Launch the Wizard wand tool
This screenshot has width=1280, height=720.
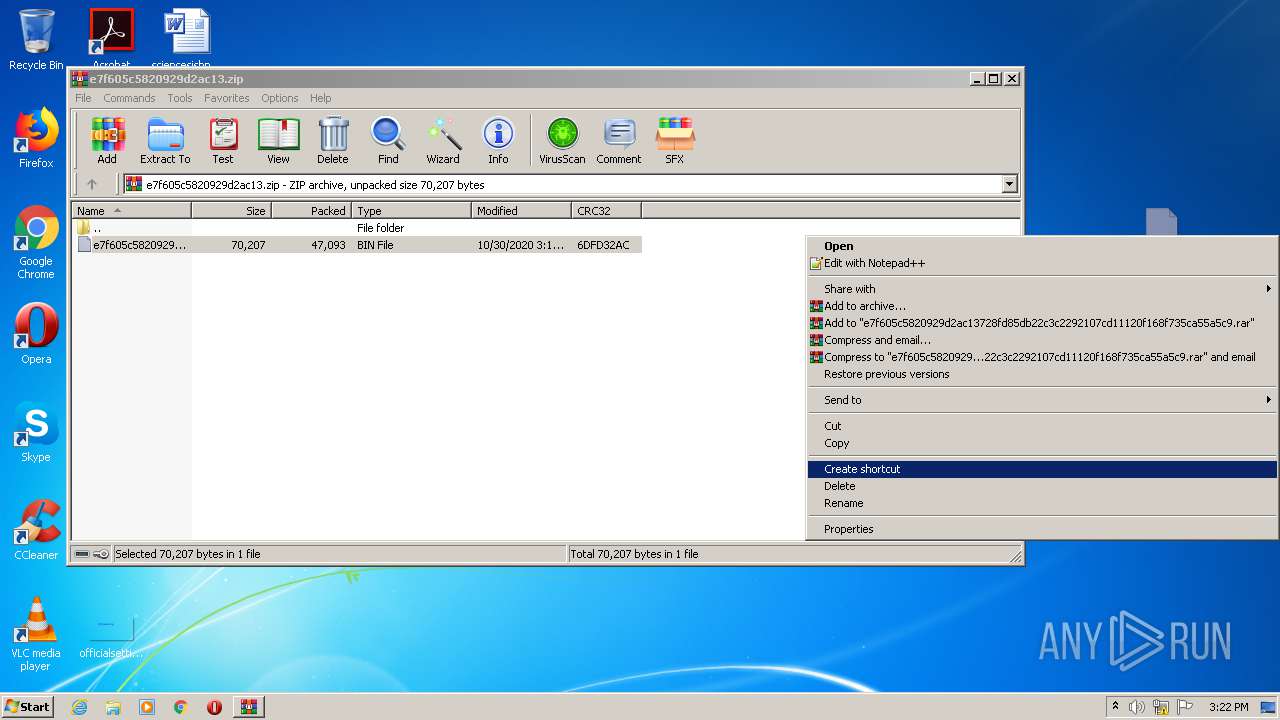click(x=443, y=141)
